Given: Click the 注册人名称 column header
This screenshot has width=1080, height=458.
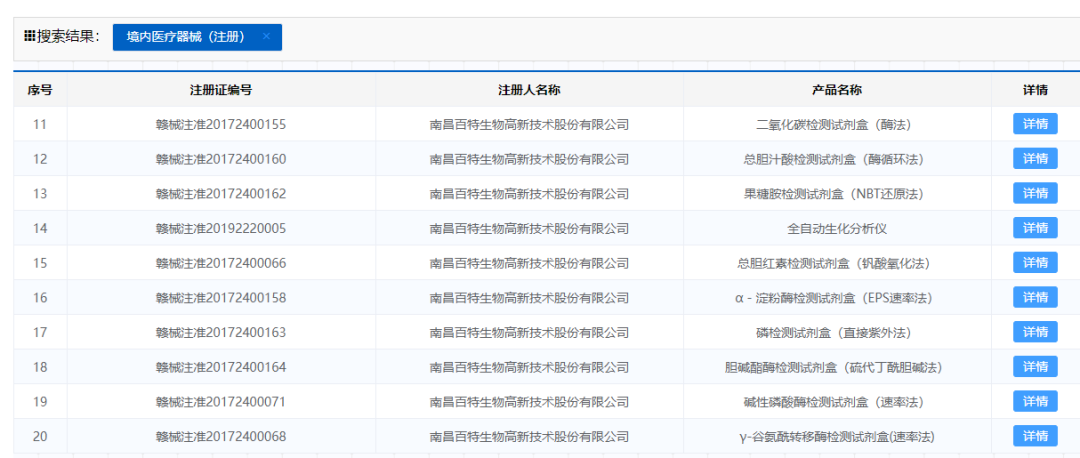Looking at the screenshot, I should (x=529, y=90).
